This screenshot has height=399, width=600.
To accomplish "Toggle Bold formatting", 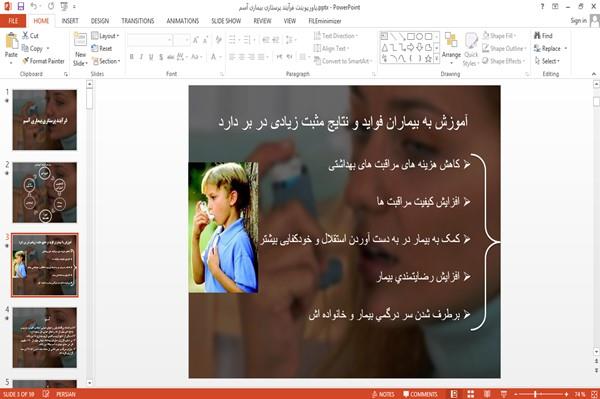I will (x=132, y=57).
